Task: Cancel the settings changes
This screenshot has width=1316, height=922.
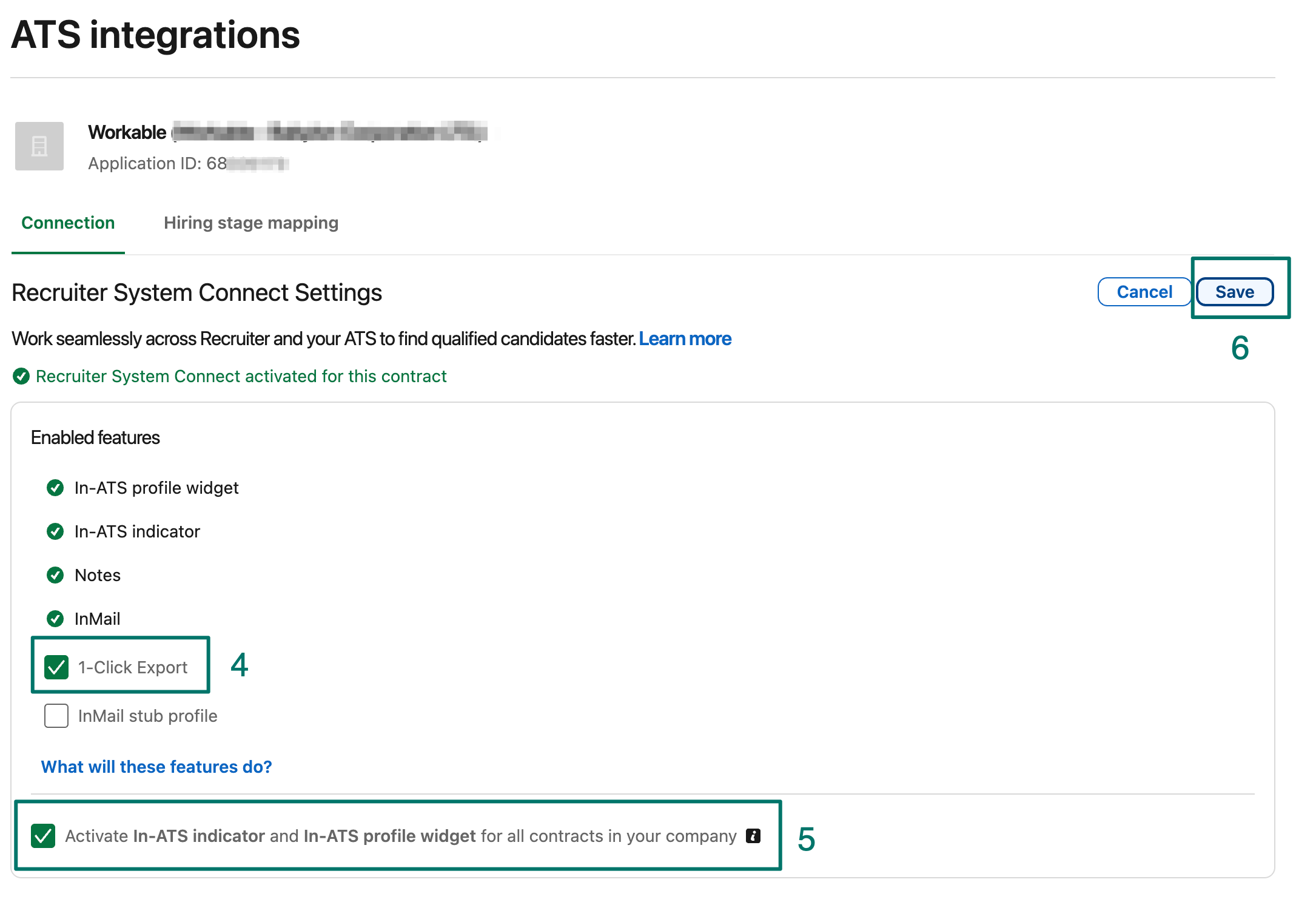Action: (1144, 292)
